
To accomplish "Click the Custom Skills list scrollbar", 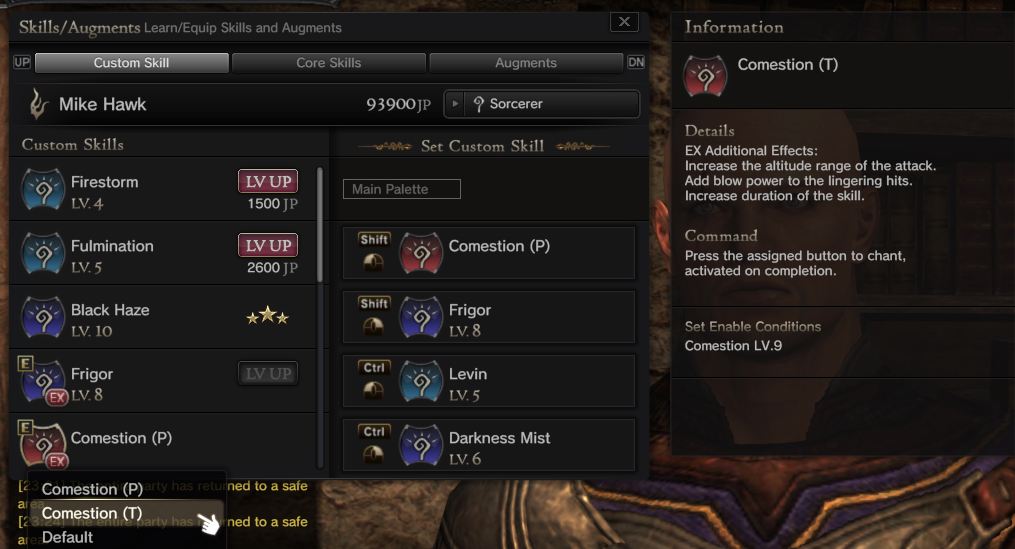I will (x=320, y=225).
